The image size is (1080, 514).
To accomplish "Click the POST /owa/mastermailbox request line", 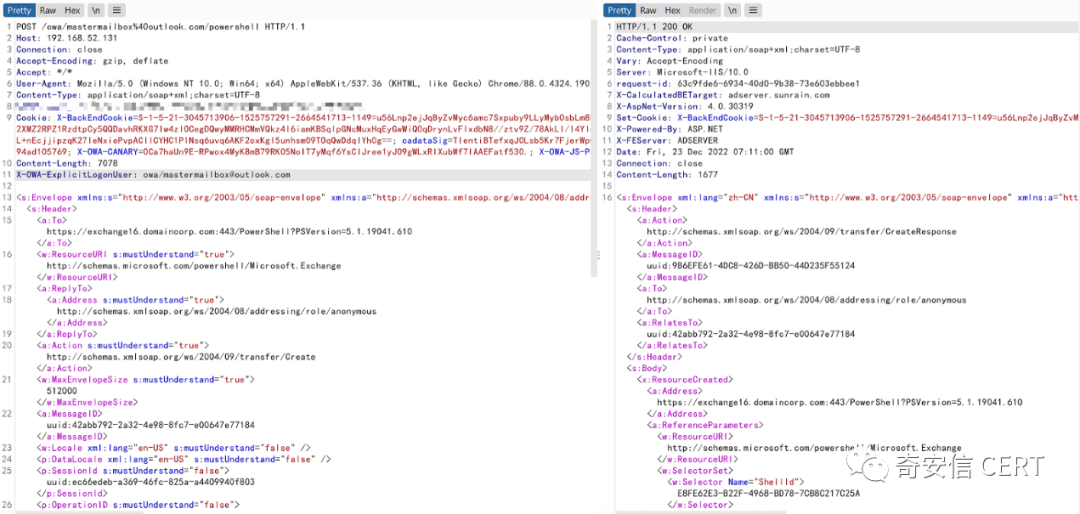I will pyautogui.click(x=161, y=26).
